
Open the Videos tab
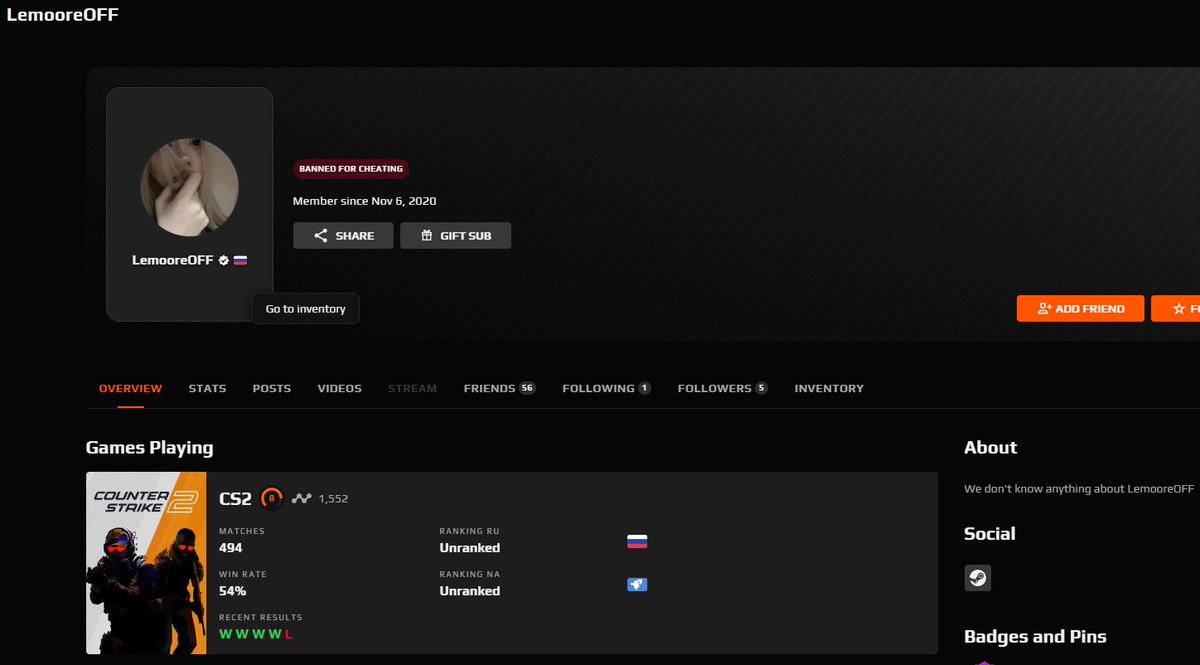[x=340, y=388]
